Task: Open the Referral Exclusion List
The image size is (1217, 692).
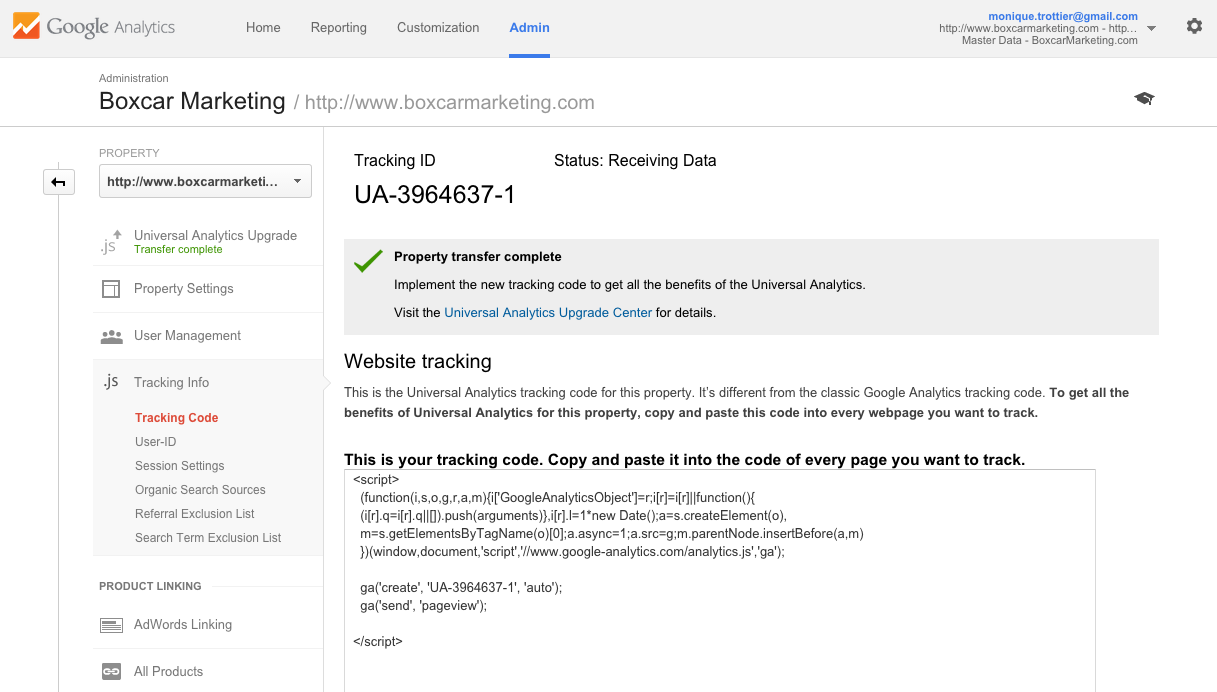Action: coord(195,514)
